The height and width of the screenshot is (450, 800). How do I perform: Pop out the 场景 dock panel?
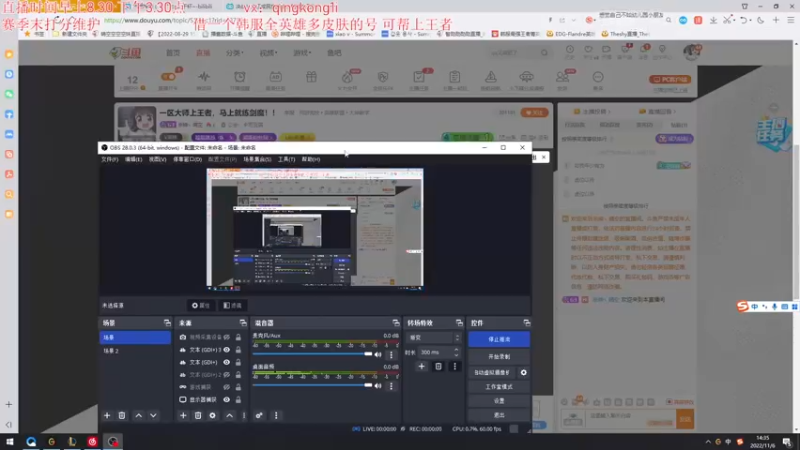click(167, 323)
